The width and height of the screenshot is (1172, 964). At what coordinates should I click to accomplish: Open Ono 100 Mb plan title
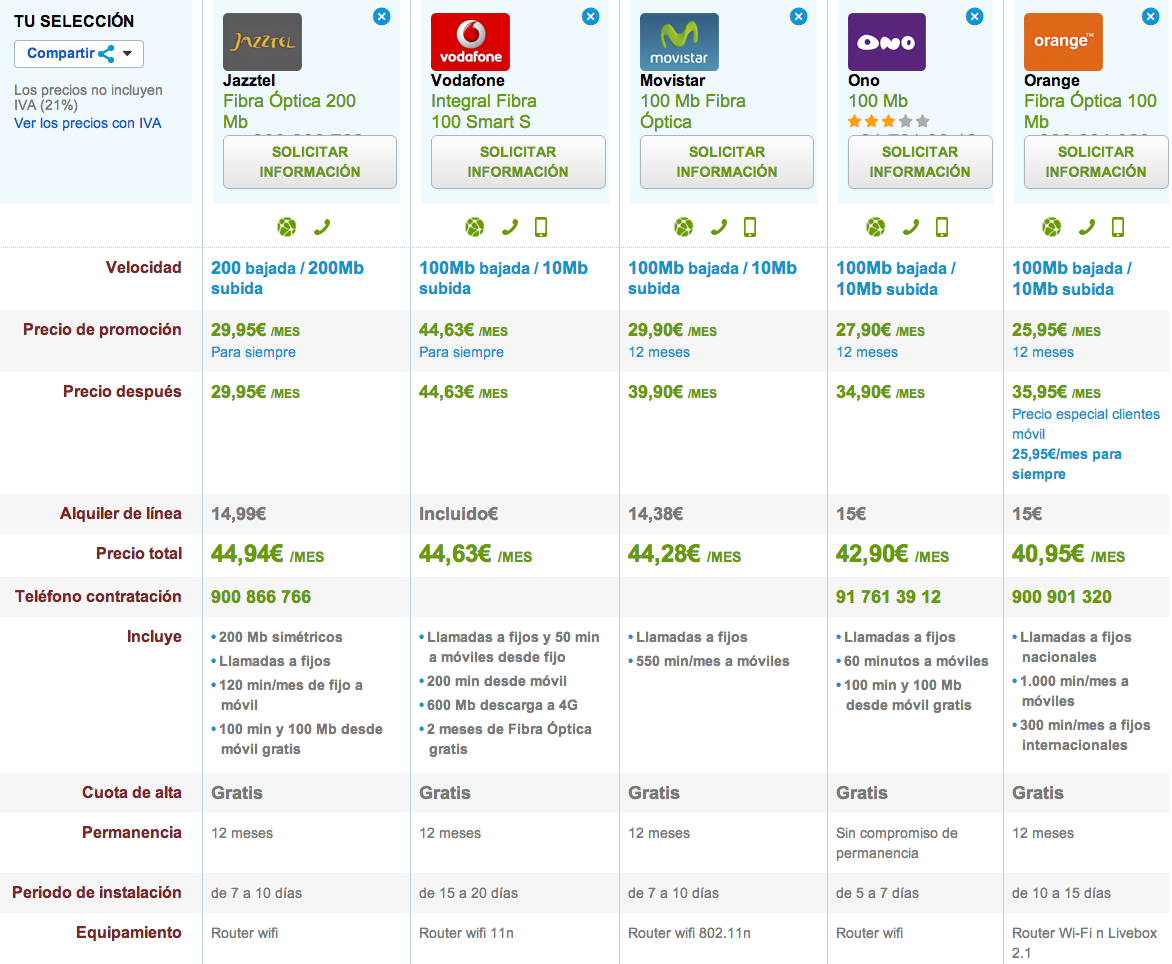pos(878,101)
